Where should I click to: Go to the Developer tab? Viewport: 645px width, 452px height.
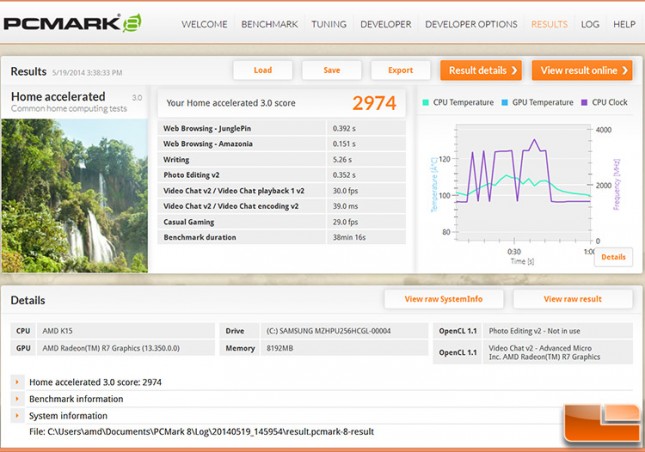pos(385,24)
